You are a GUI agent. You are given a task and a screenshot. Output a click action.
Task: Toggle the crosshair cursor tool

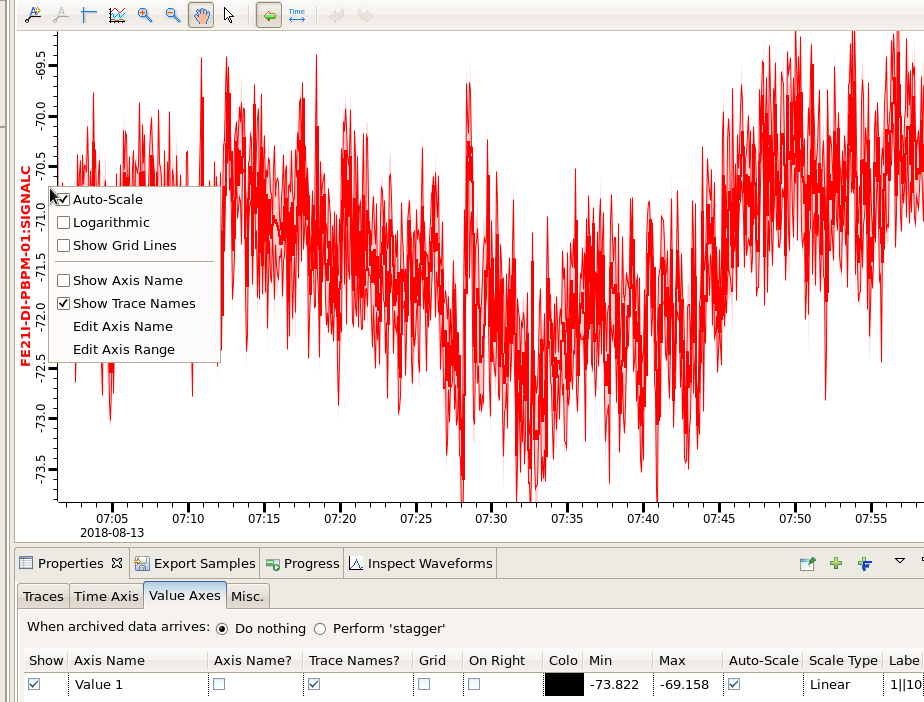[x=88, y=15]
